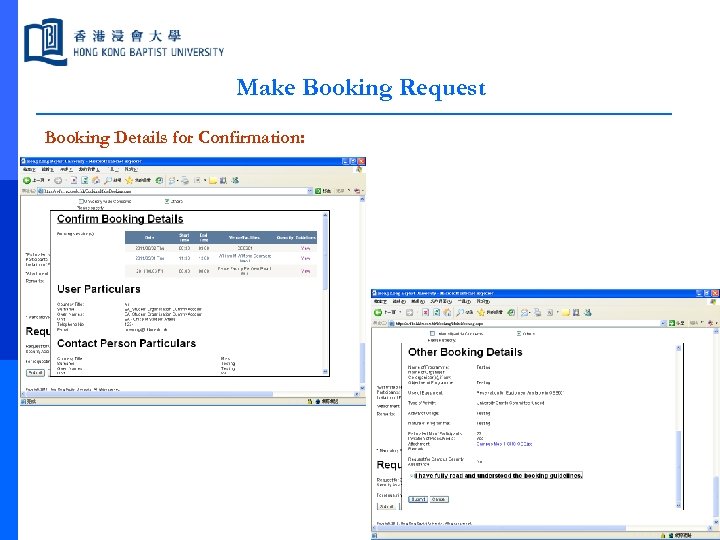The image size is (720, 540).
Task: Open File menu in Other Booking Details browser
Action: tap(380, 302)
